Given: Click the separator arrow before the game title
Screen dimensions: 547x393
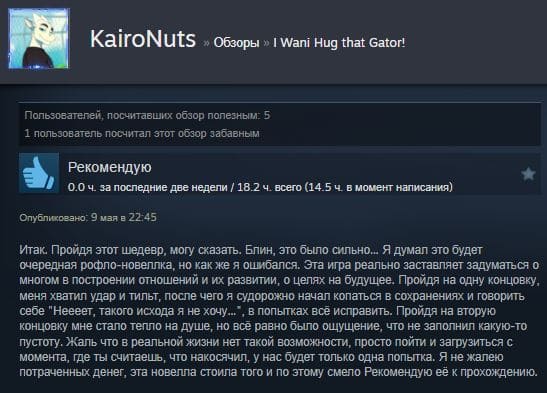Looking at the screenshot, I should (267, 43).
